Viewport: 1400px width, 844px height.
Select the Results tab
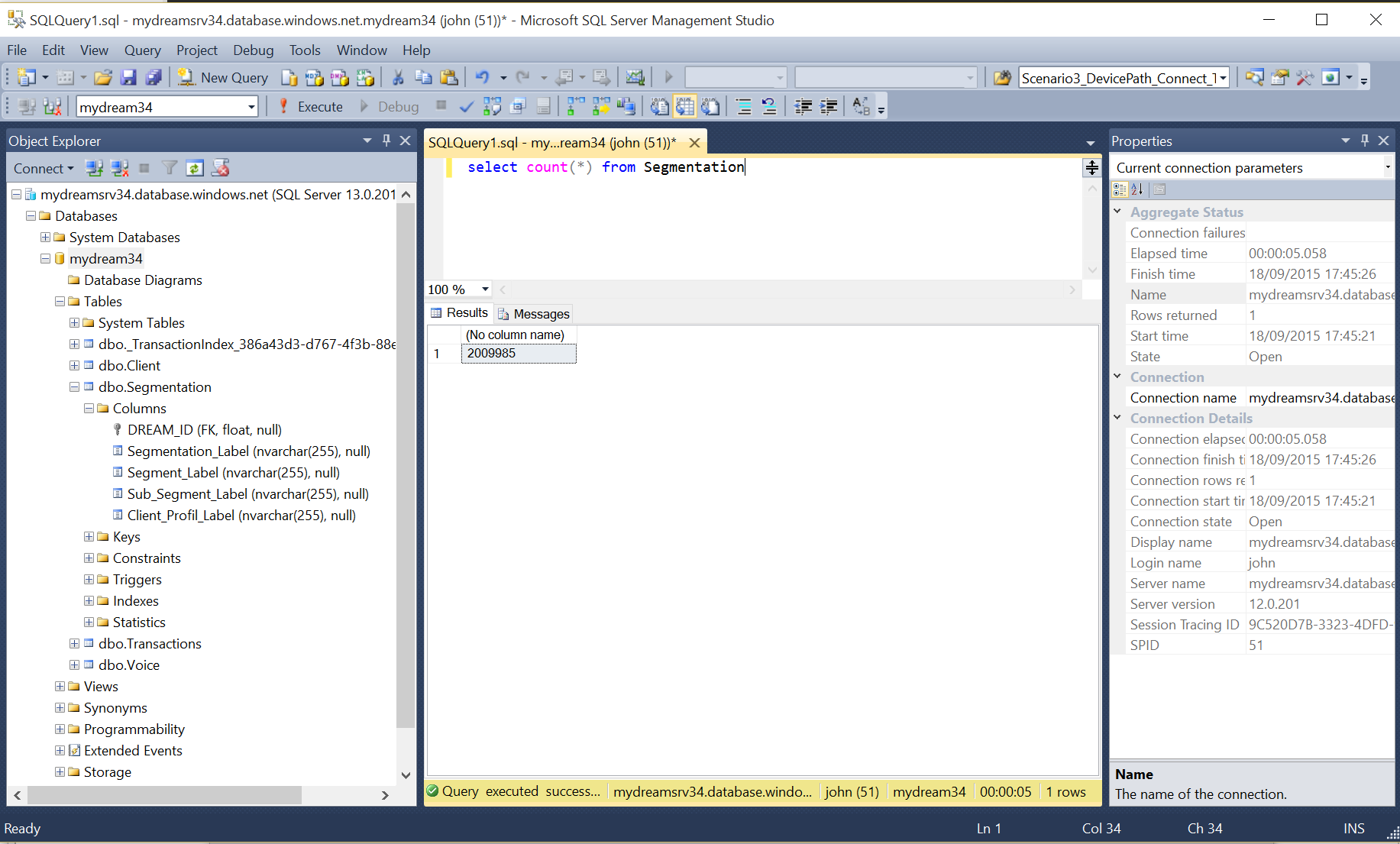pyautogui.click(x=459, y=313)
